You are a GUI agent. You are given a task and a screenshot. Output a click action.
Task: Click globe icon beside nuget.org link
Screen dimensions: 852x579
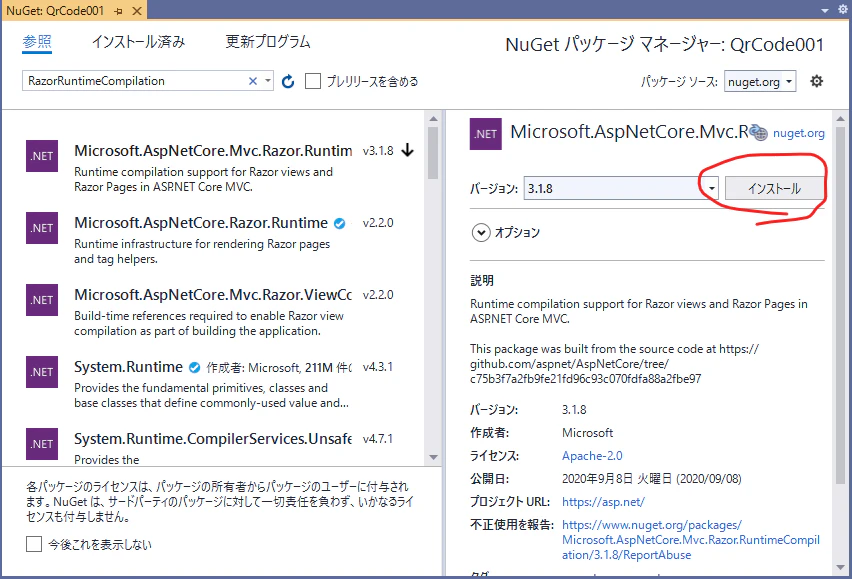coord(759,132)
